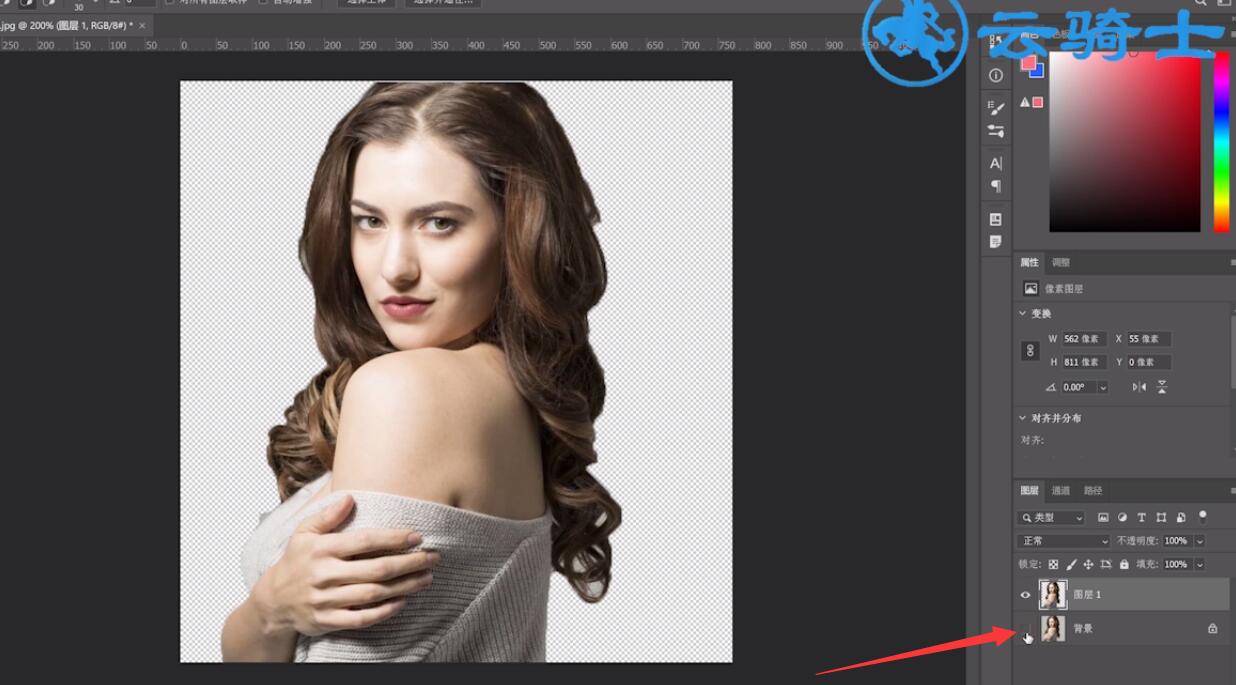Open the Layers panel menu
1236x685 pixels.
(1232, 491)
